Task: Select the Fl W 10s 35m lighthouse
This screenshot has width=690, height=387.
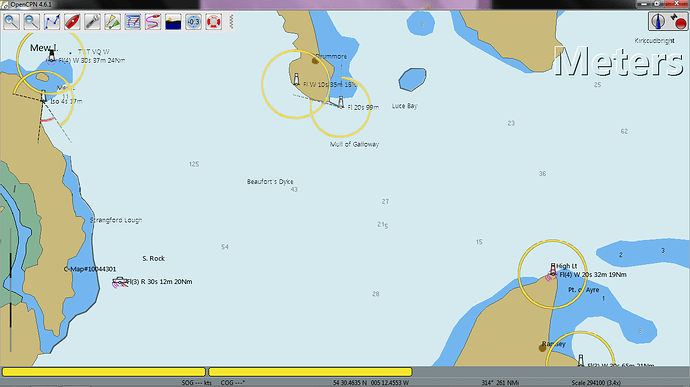Action: 297,79
